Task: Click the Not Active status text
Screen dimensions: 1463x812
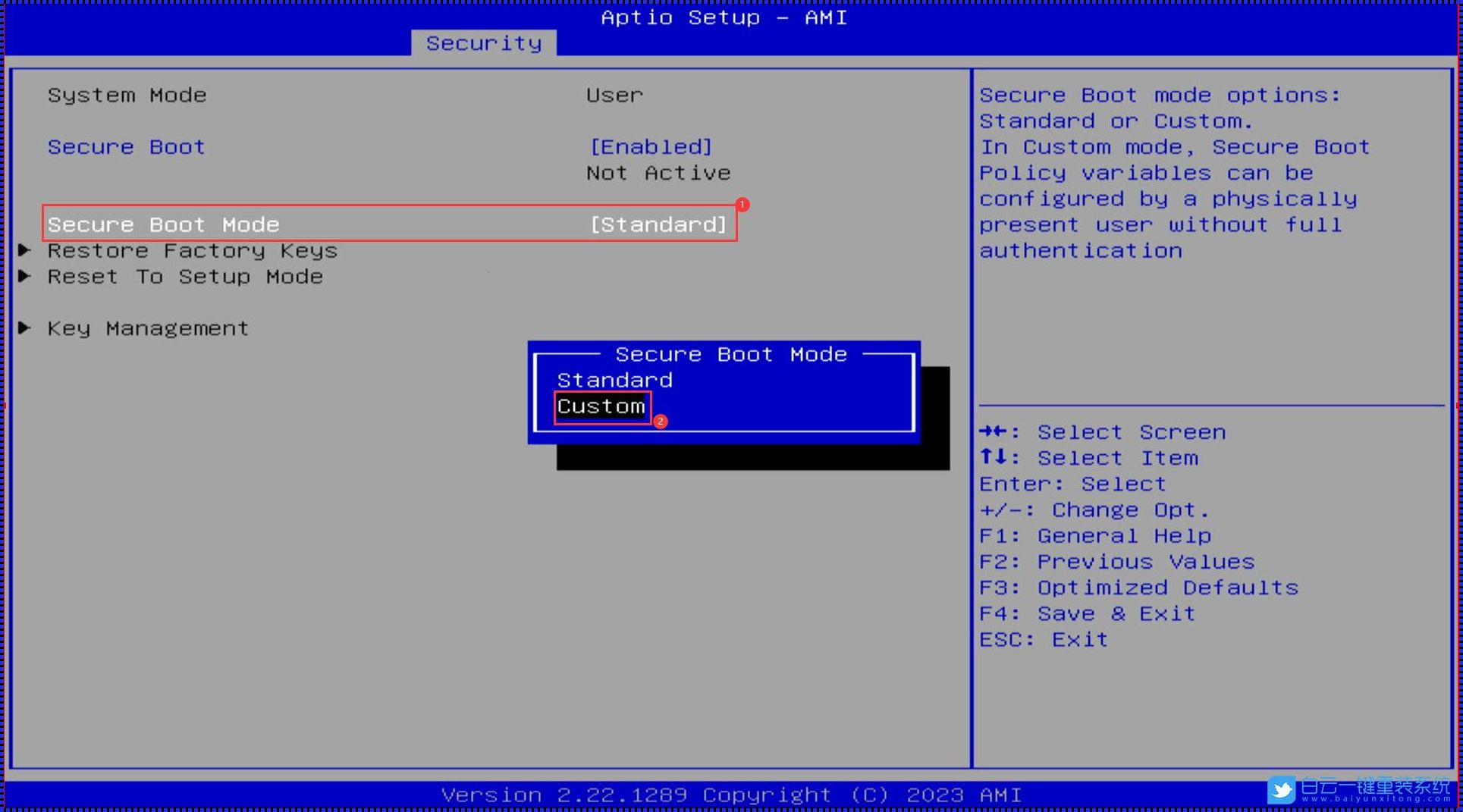Action: point(658,174)
